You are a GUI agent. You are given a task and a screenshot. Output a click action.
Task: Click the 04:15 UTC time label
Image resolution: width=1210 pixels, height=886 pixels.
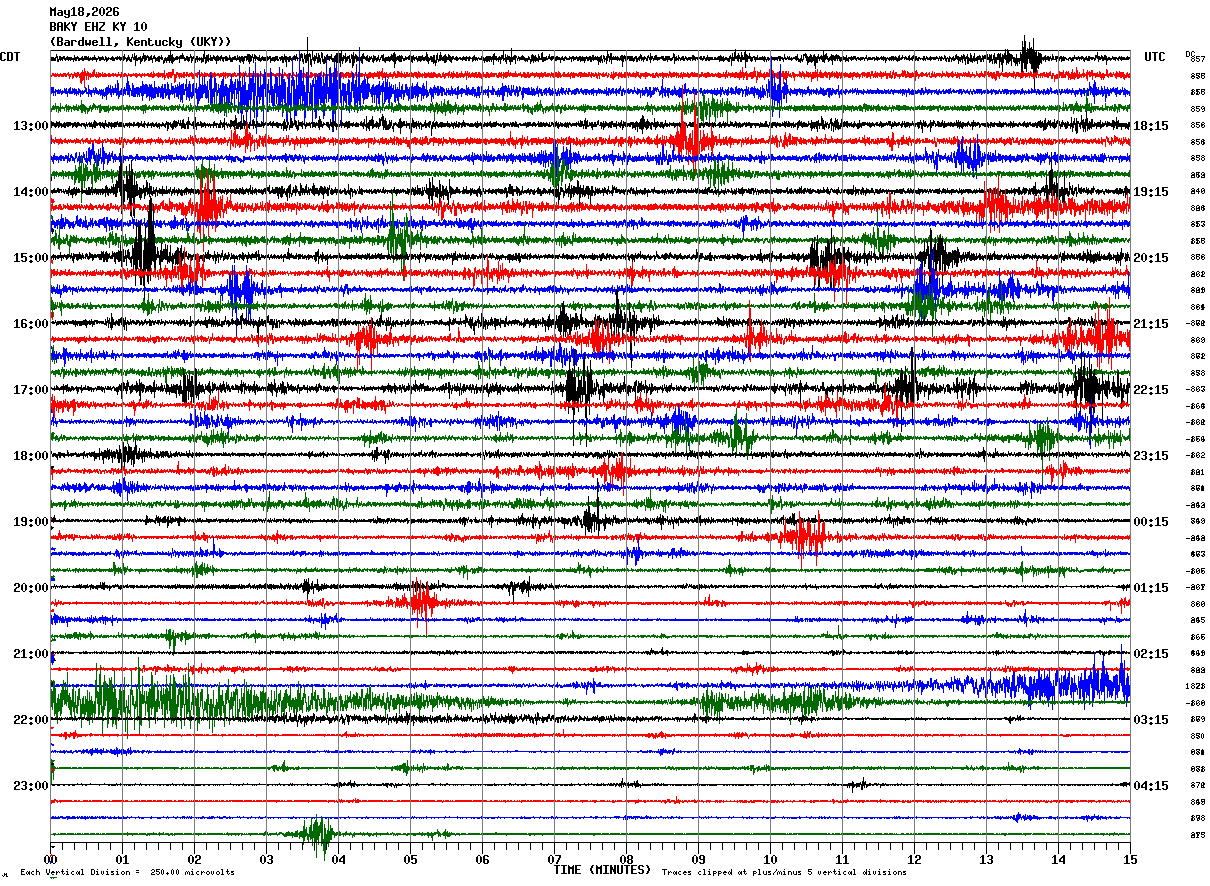(x=1151, y=786)
